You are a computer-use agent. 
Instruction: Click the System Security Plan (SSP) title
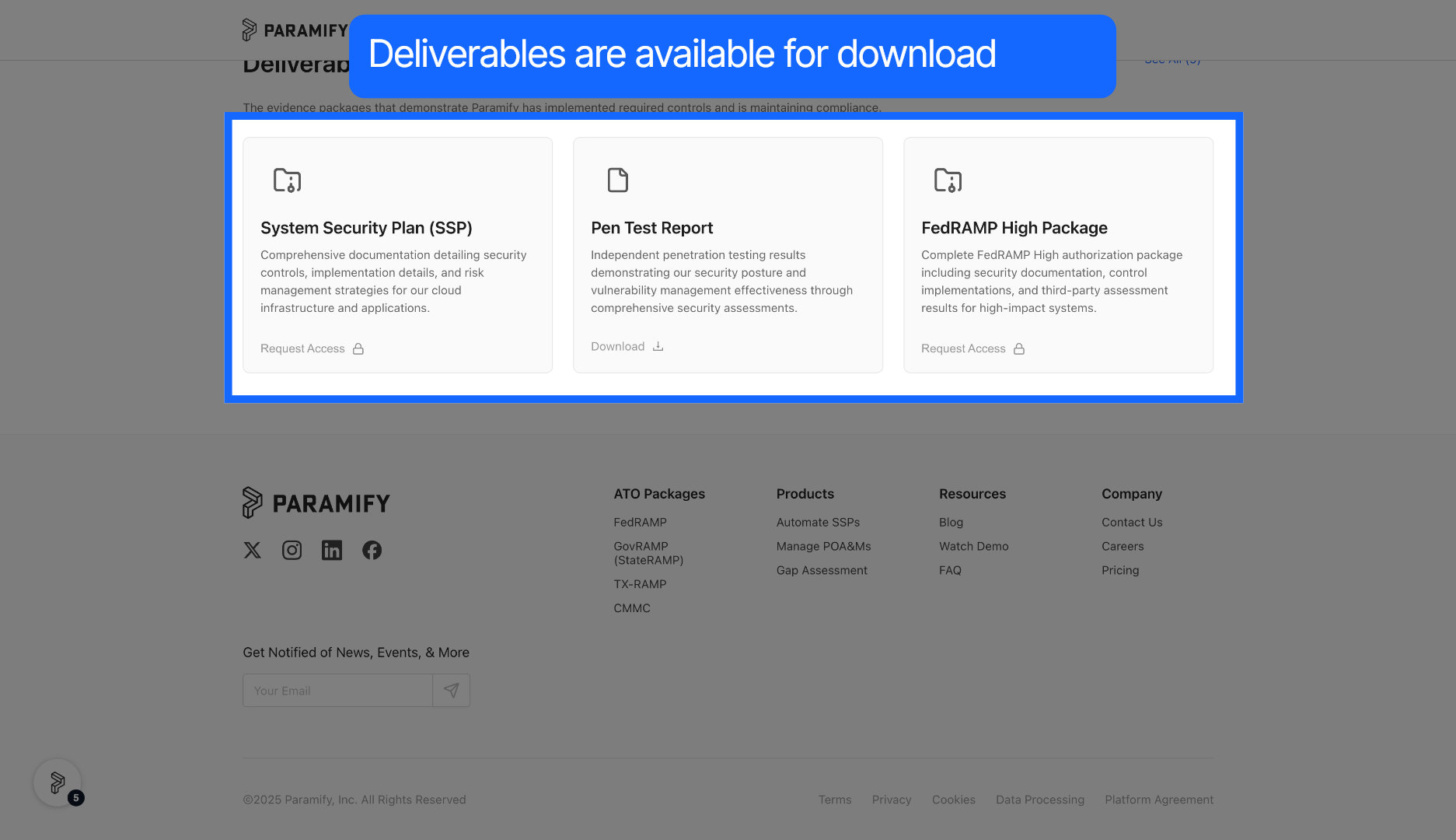366,228
